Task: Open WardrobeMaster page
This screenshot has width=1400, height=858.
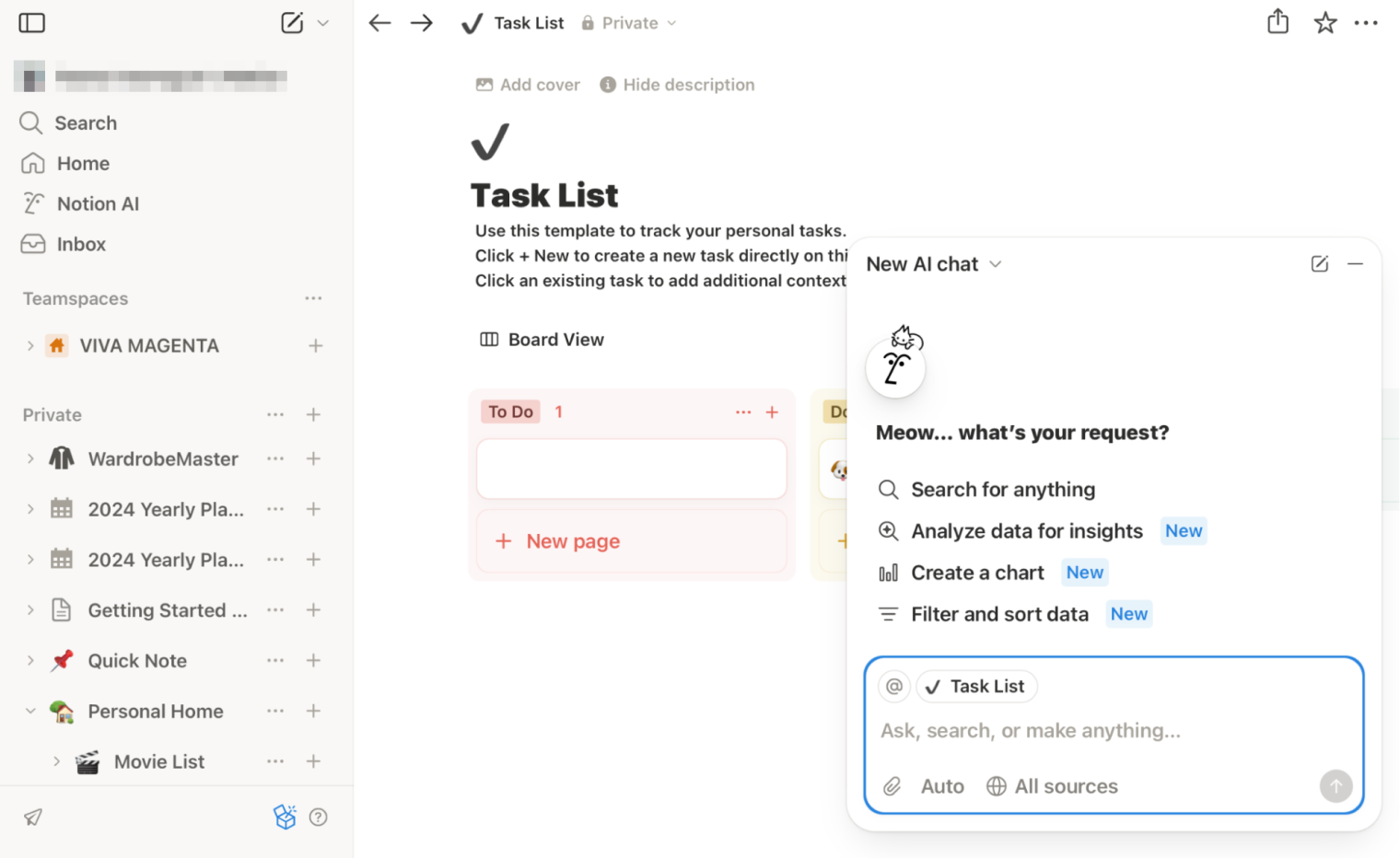Action: click(163, 458)
